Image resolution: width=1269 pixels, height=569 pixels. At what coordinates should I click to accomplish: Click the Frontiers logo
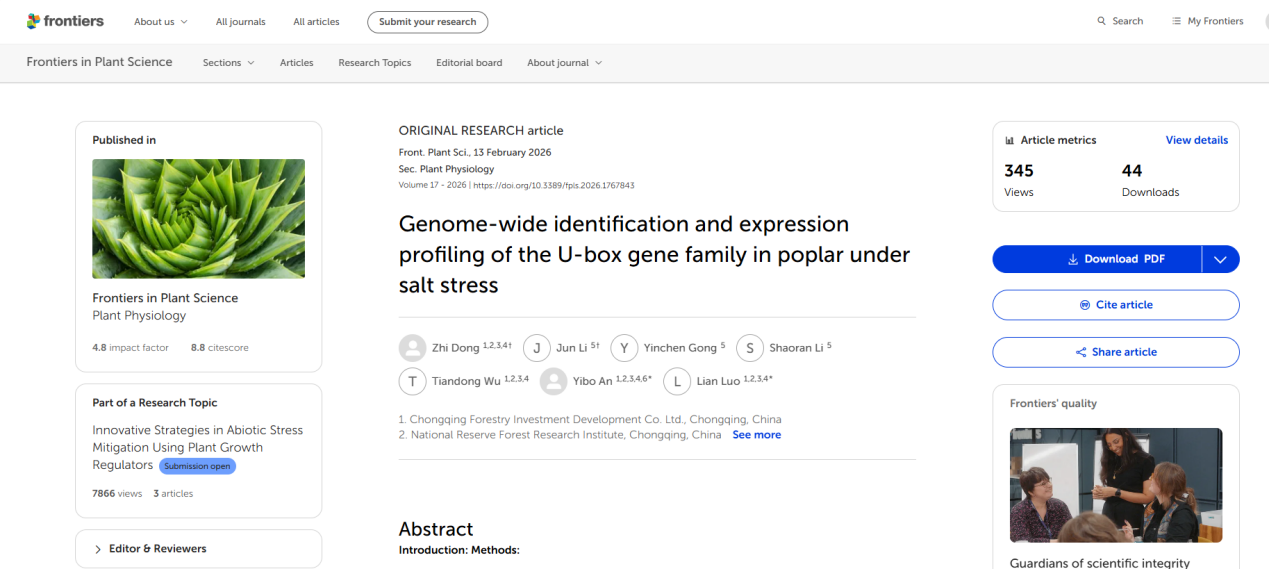click(65, 21)
